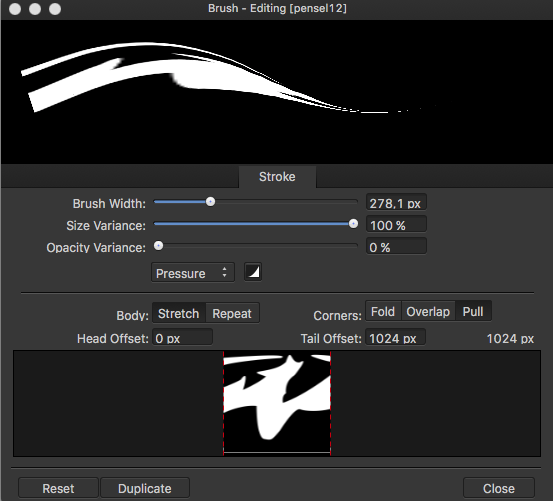Click the red close window dot
Image resolution: width=553 pixels, height=501 pixels.
(15, 9)
